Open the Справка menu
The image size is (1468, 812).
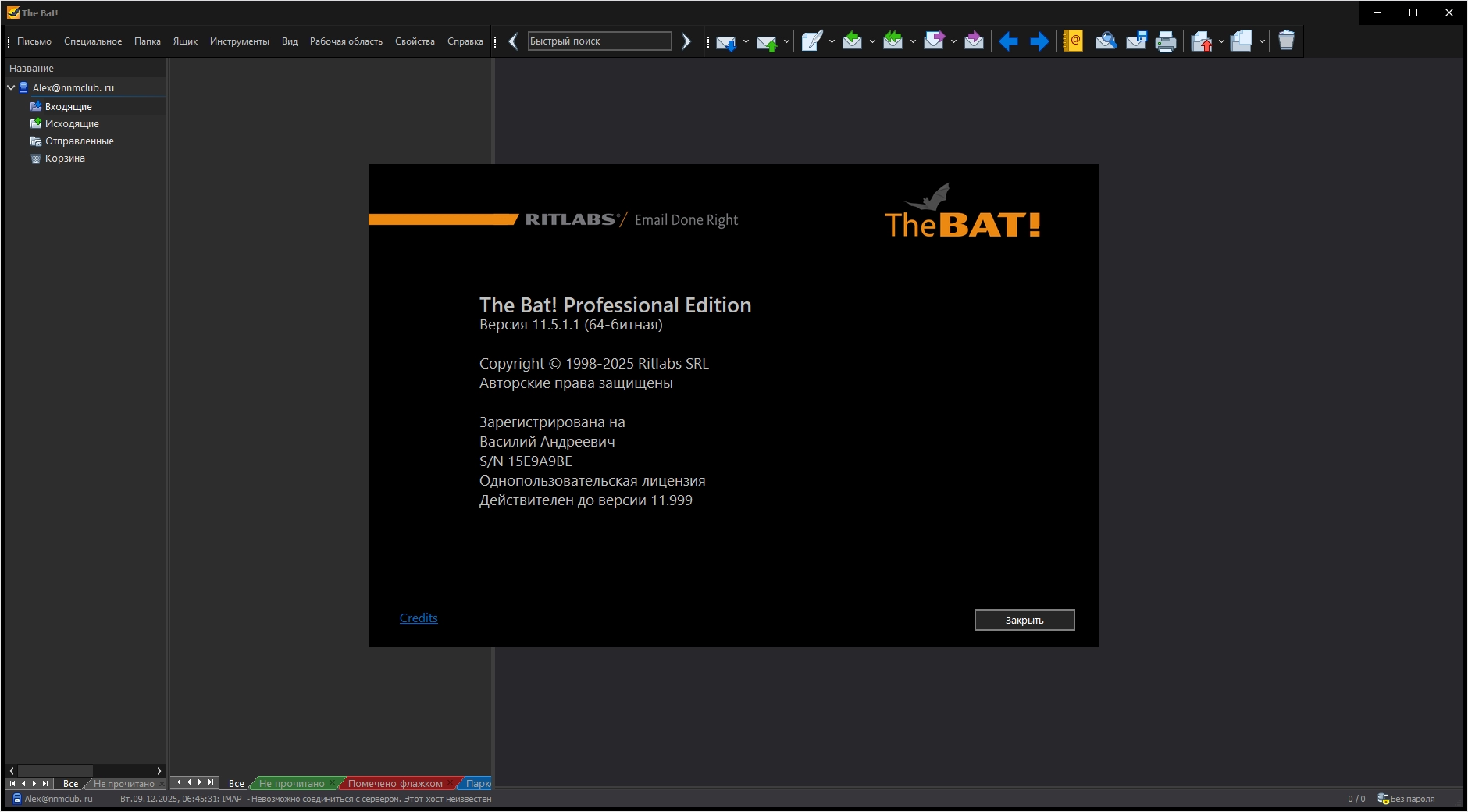click(x=465, y=41)
